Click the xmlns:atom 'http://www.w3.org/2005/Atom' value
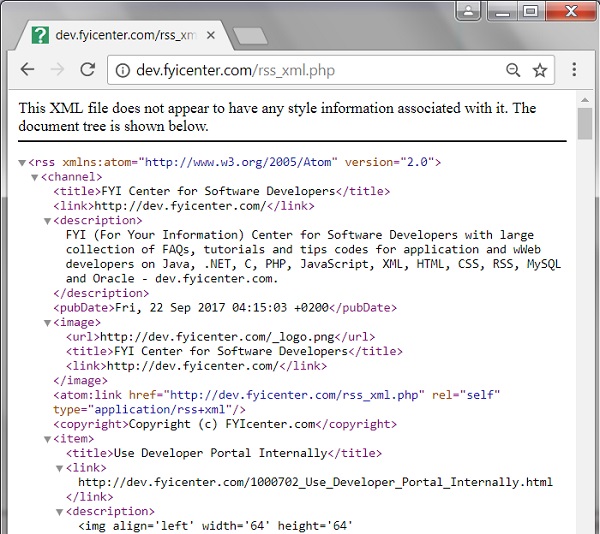This screenshot has width=600, height=534. pyautogui.click(x=238, y=163)
